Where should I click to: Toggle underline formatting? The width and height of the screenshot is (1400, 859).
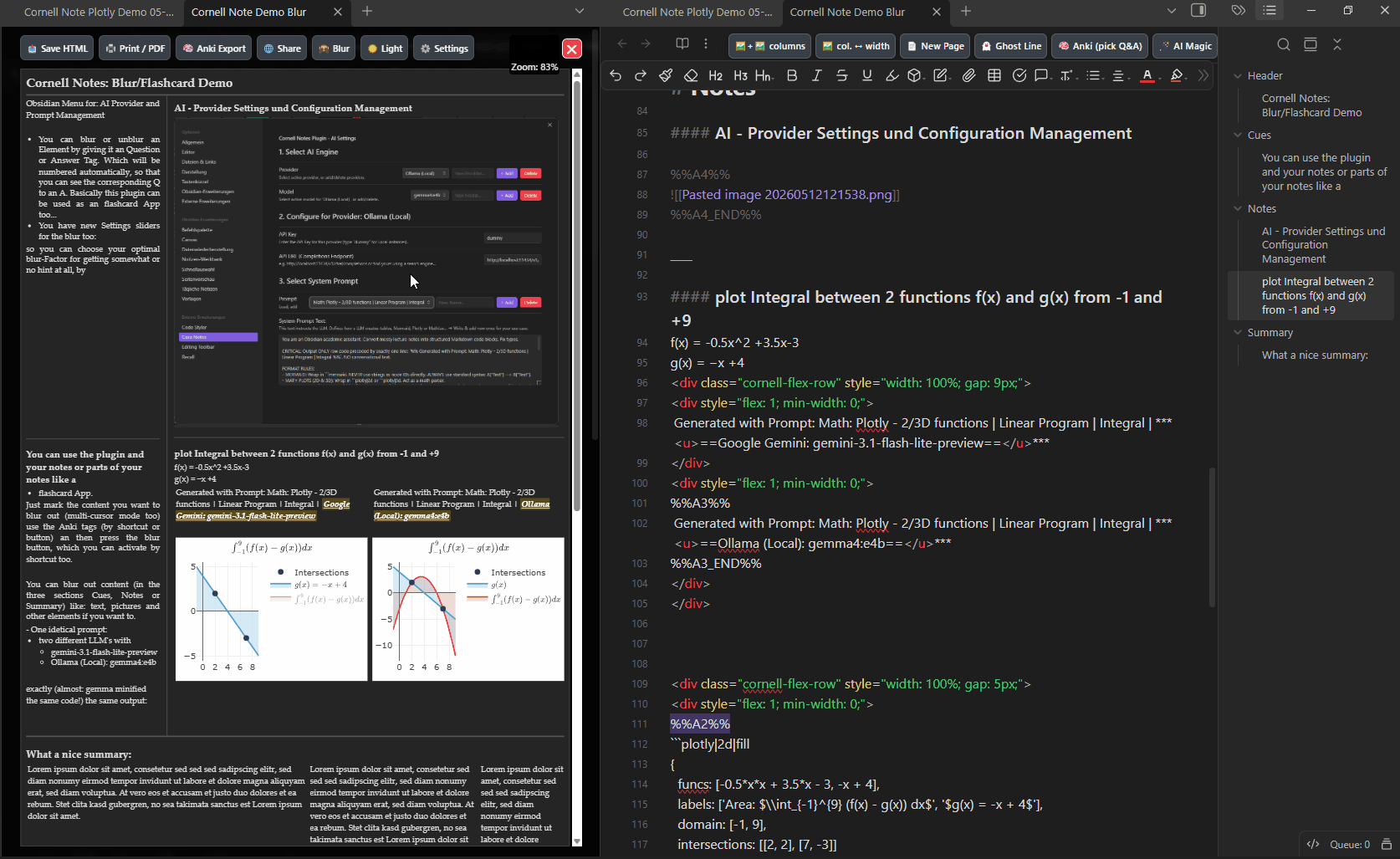click(867, 75)
